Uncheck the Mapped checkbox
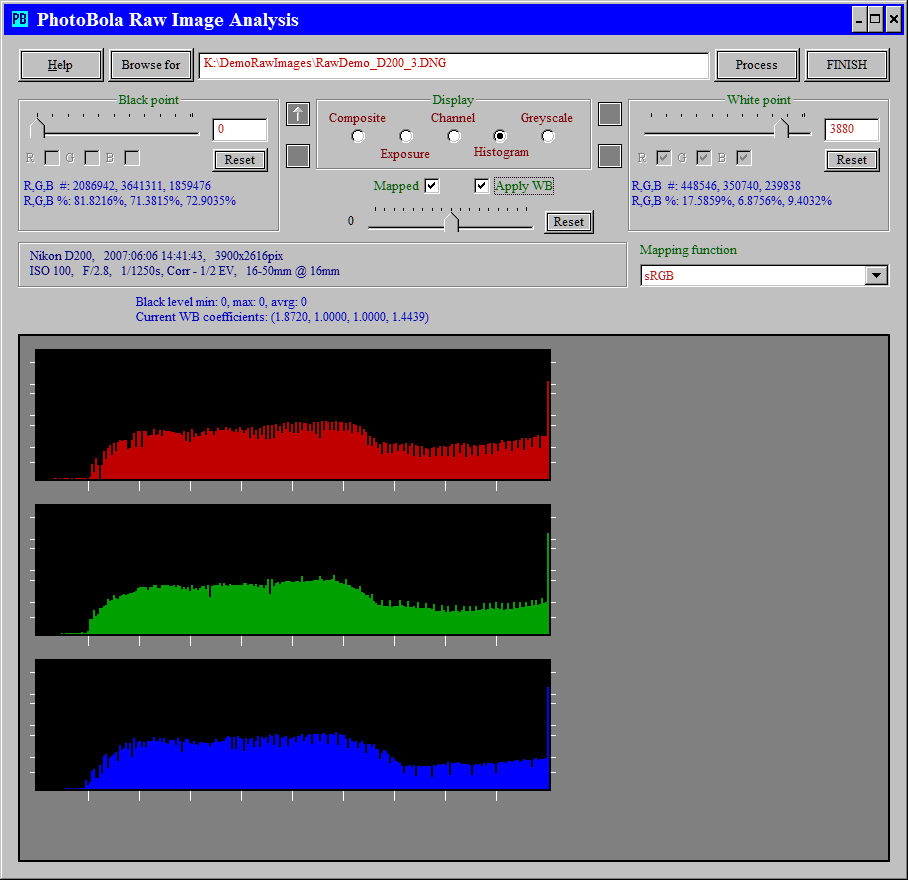 click(432, 186)
